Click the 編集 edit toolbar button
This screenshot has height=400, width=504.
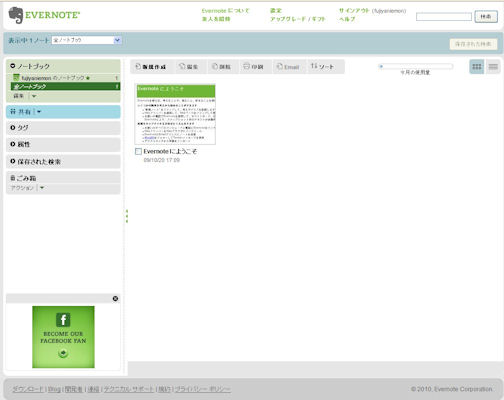tap(188, 67)
